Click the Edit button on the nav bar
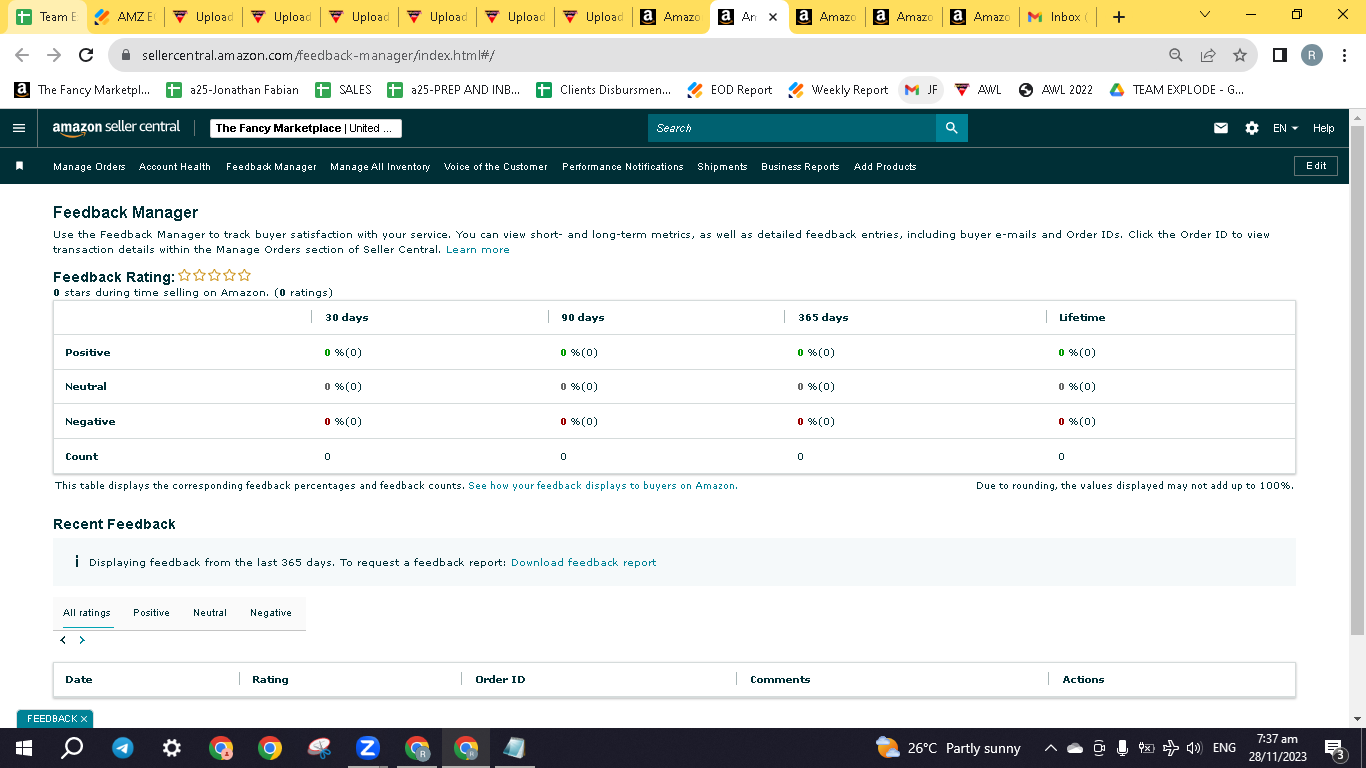The height and width of the screenshot is (768, 1366). (1316, 166)
